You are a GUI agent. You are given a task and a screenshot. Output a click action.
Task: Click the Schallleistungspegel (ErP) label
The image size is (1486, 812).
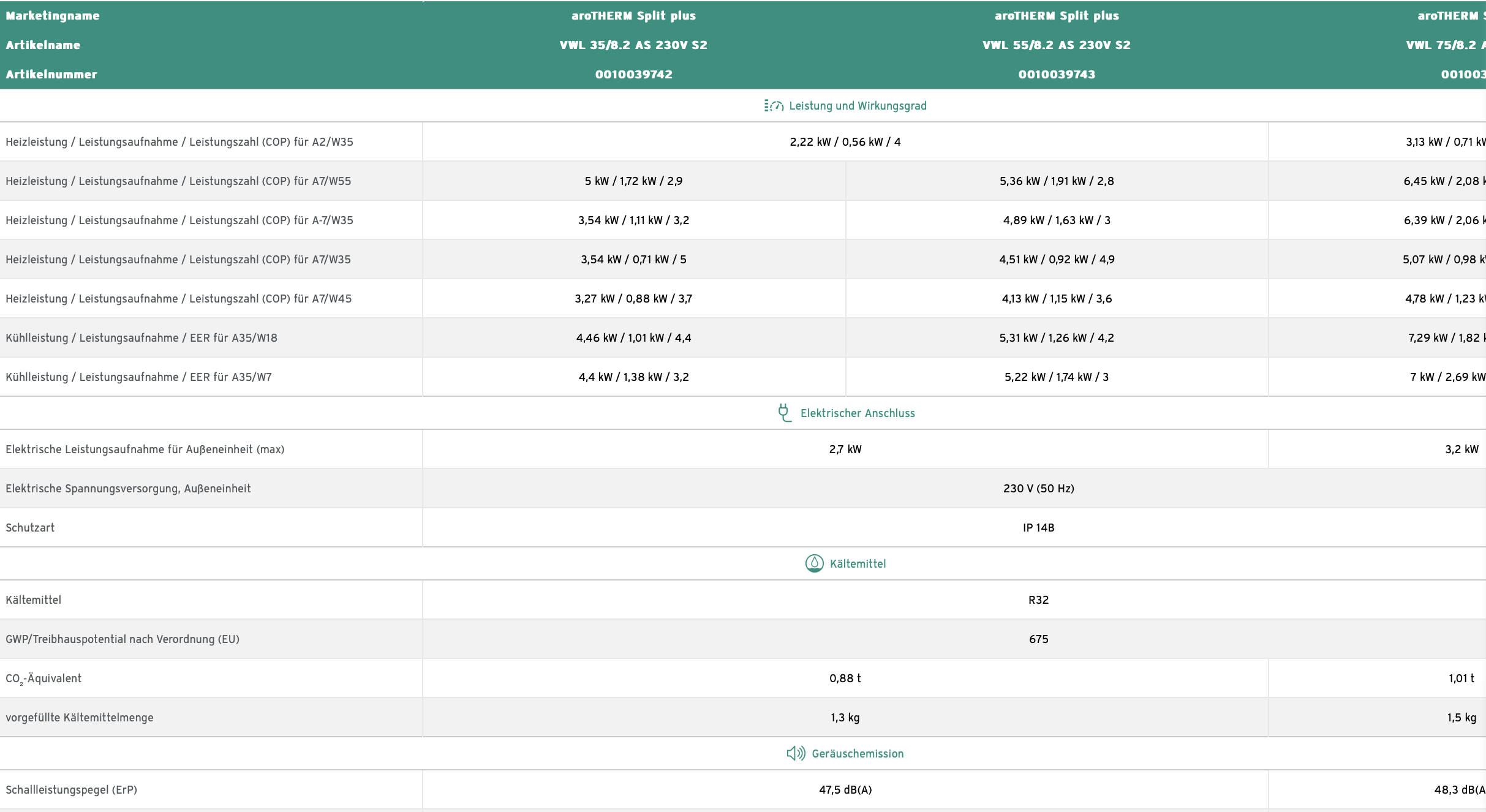click(72, 790)
